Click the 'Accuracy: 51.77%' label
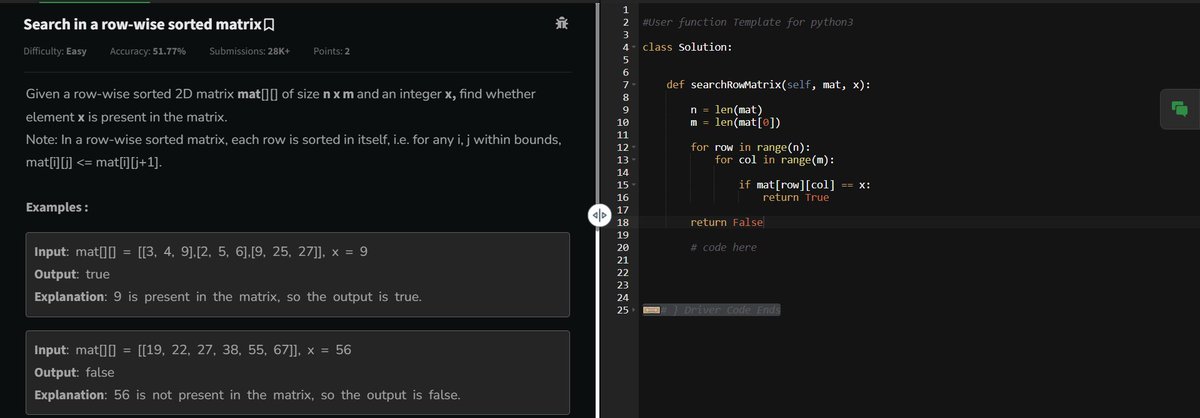The width and height of the screenshot is (1200, 418). pyautogui.click(x=147, y=51)
